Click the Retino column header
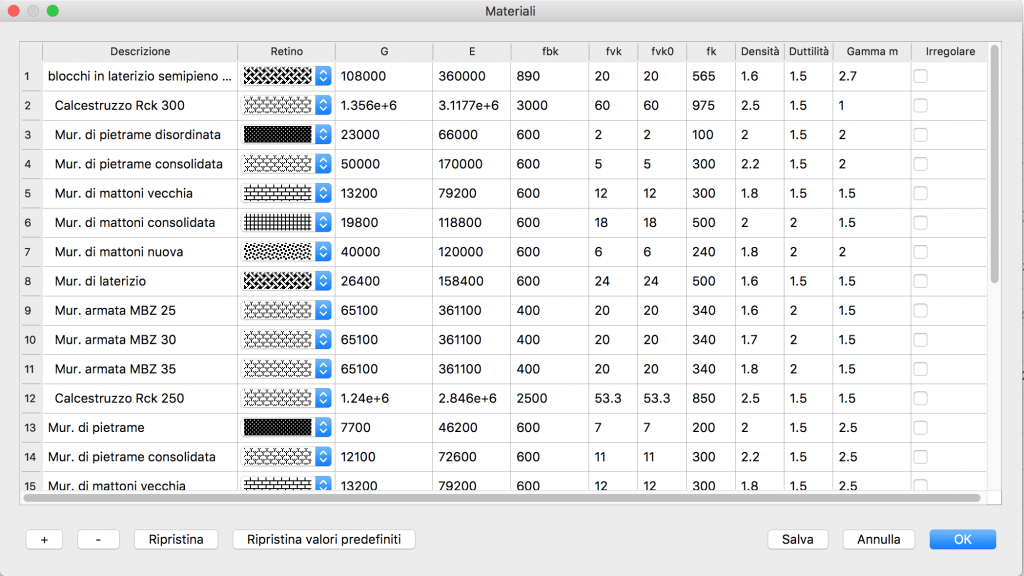The height and width of the screenshot is (576, 1024). tap(287, 52)
